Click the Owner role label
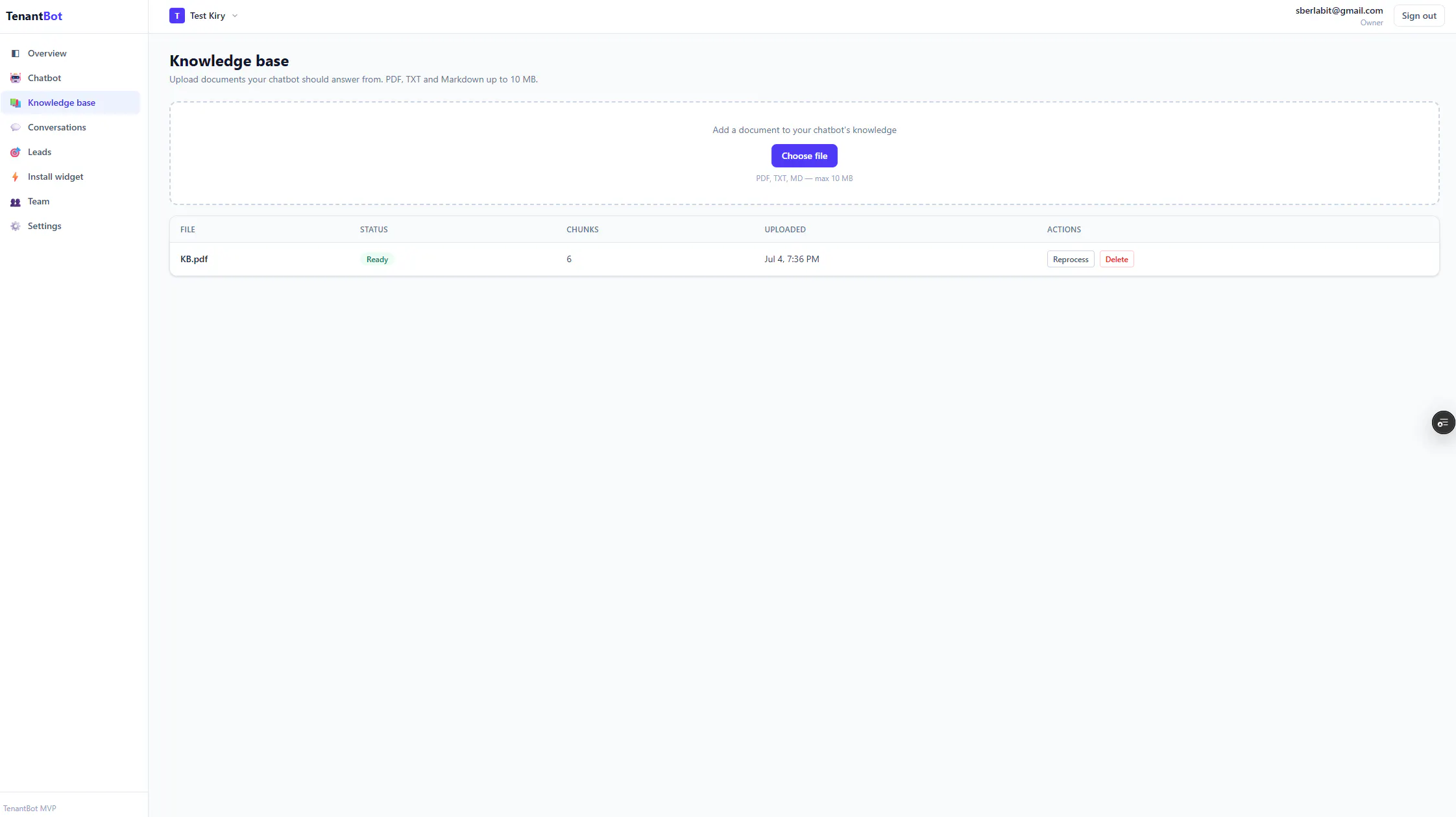The height and width of the screenshot is (817, 1456). pyautogui.click(x=1372, y=23)
